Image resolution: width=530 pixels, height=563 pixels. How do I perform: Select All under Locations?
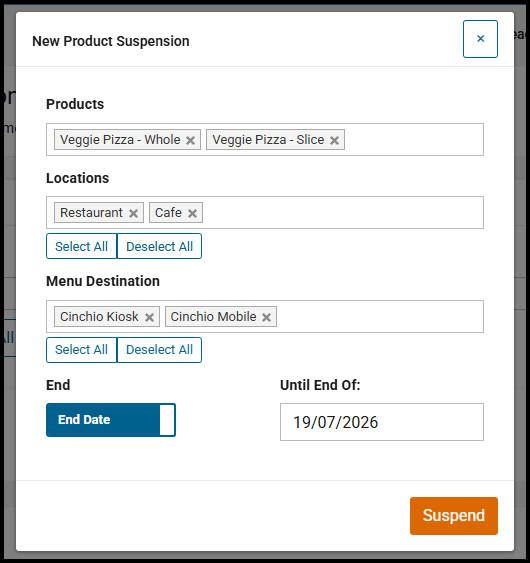click(x=81, y=246)
